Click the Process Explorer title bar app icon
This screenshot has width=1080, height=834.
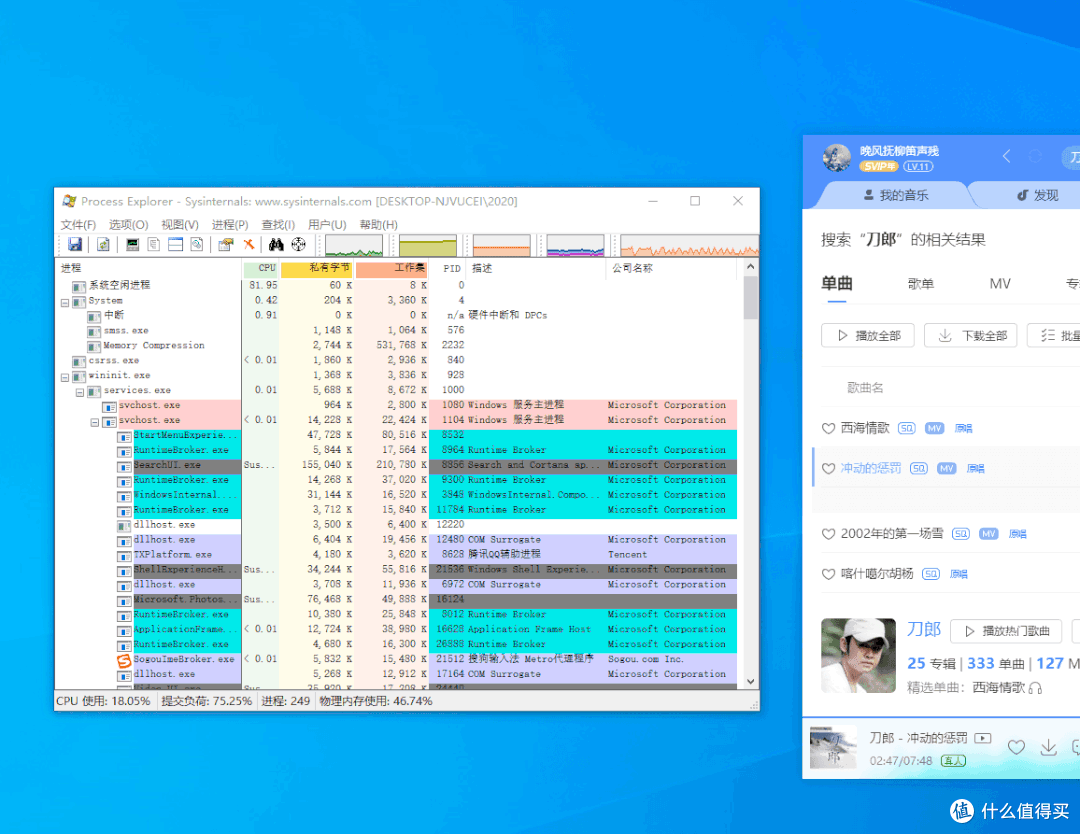pos(69,201)
